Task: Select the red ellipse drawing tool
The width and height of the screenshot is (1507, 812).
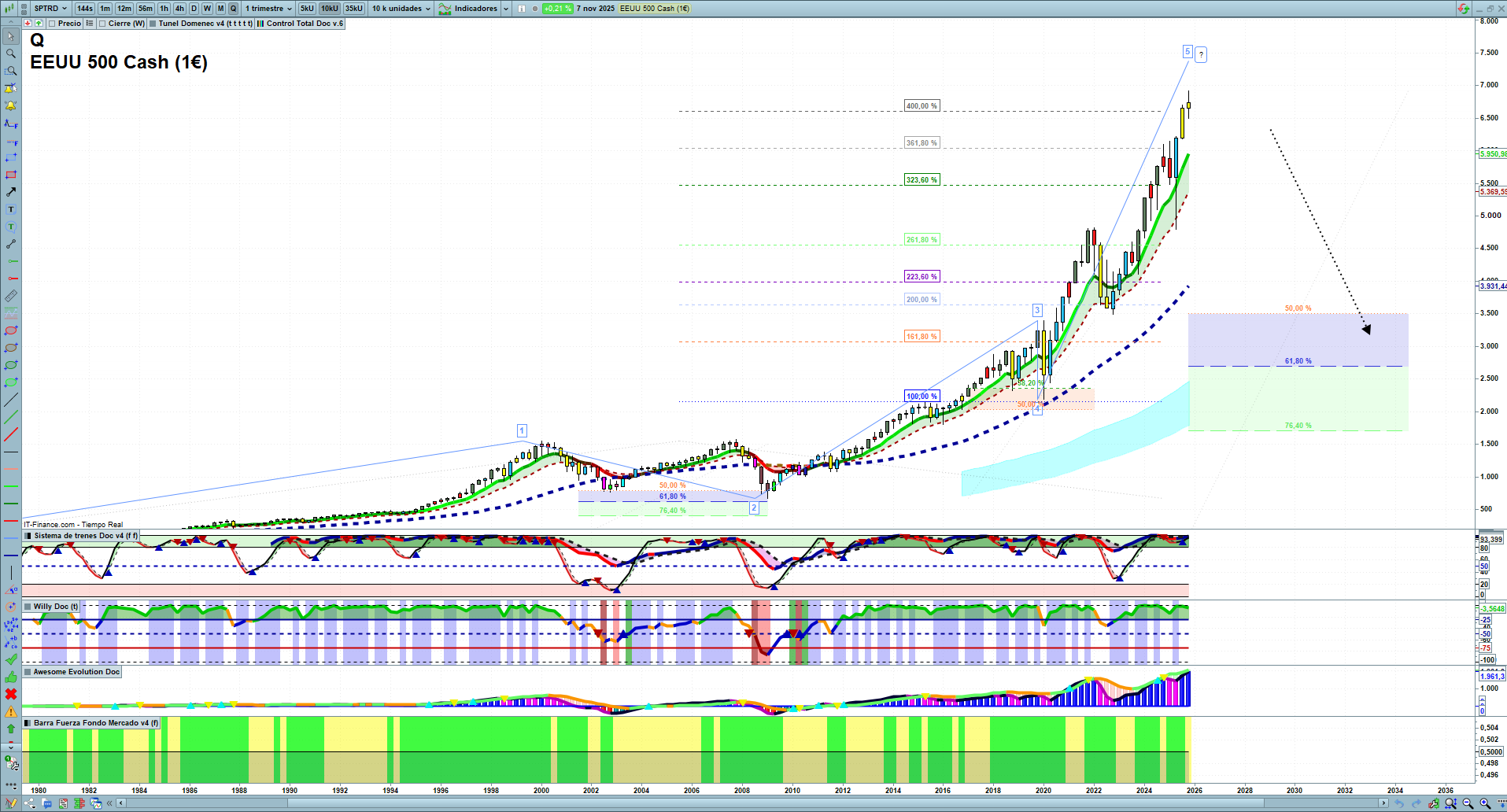Action: pyautogui.click(x=11, y=330)
